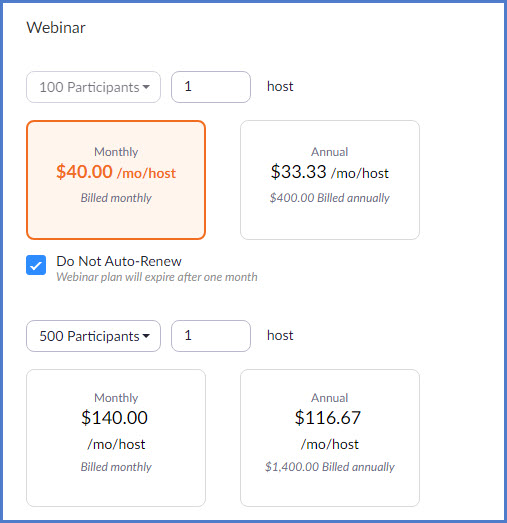Click the arrow on 100 Participants selector

[146, 87]
